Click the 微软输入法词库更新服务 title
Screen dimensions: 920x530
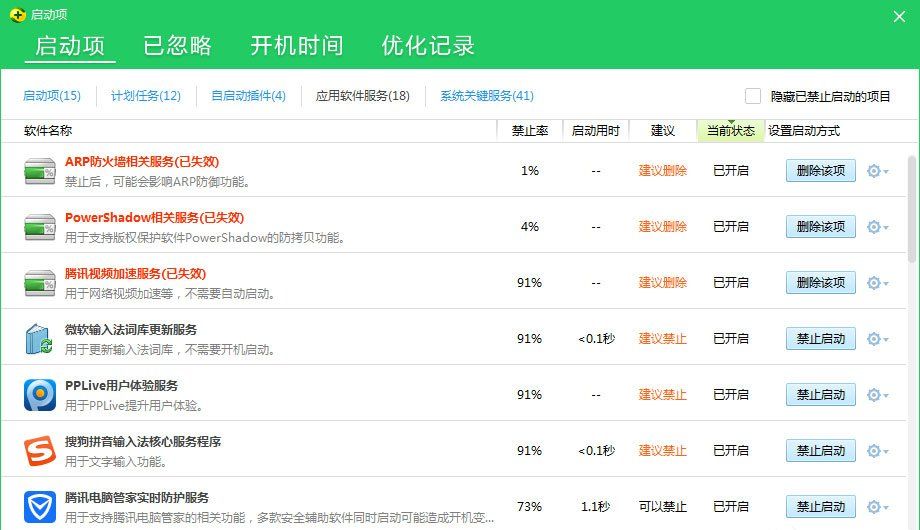(131, 330)
